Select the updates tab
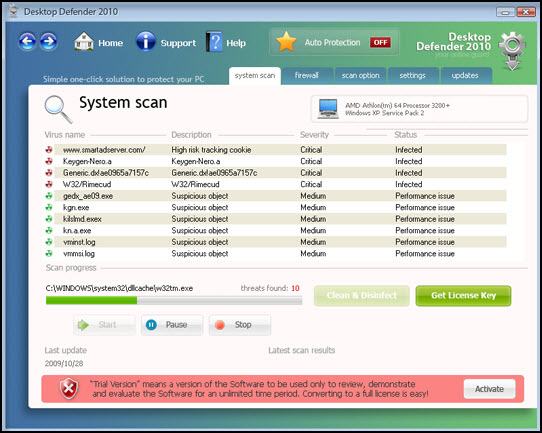The image size is (542, 433). coord(466,76)
